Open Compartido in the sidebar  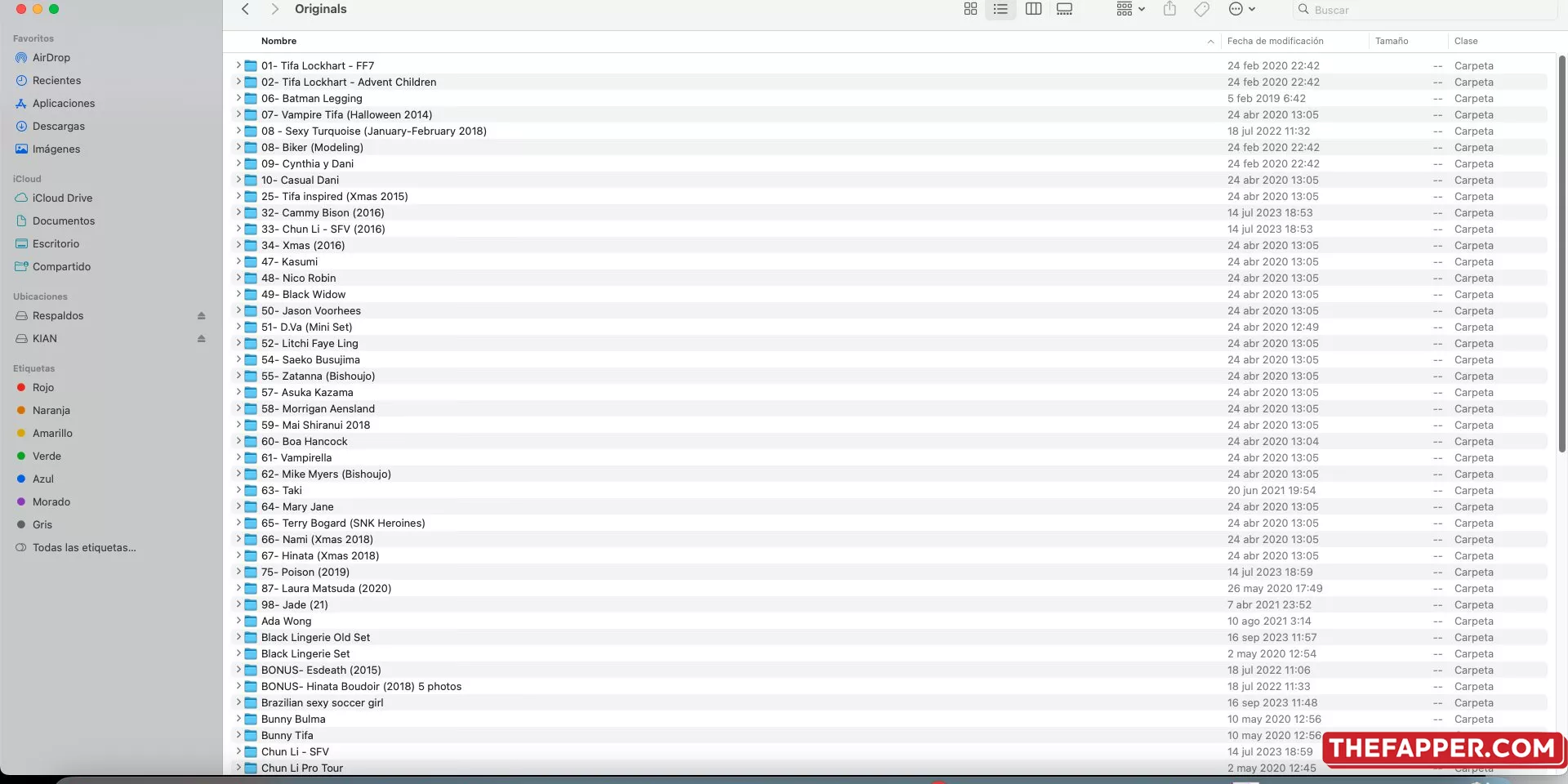click(61, 267)
